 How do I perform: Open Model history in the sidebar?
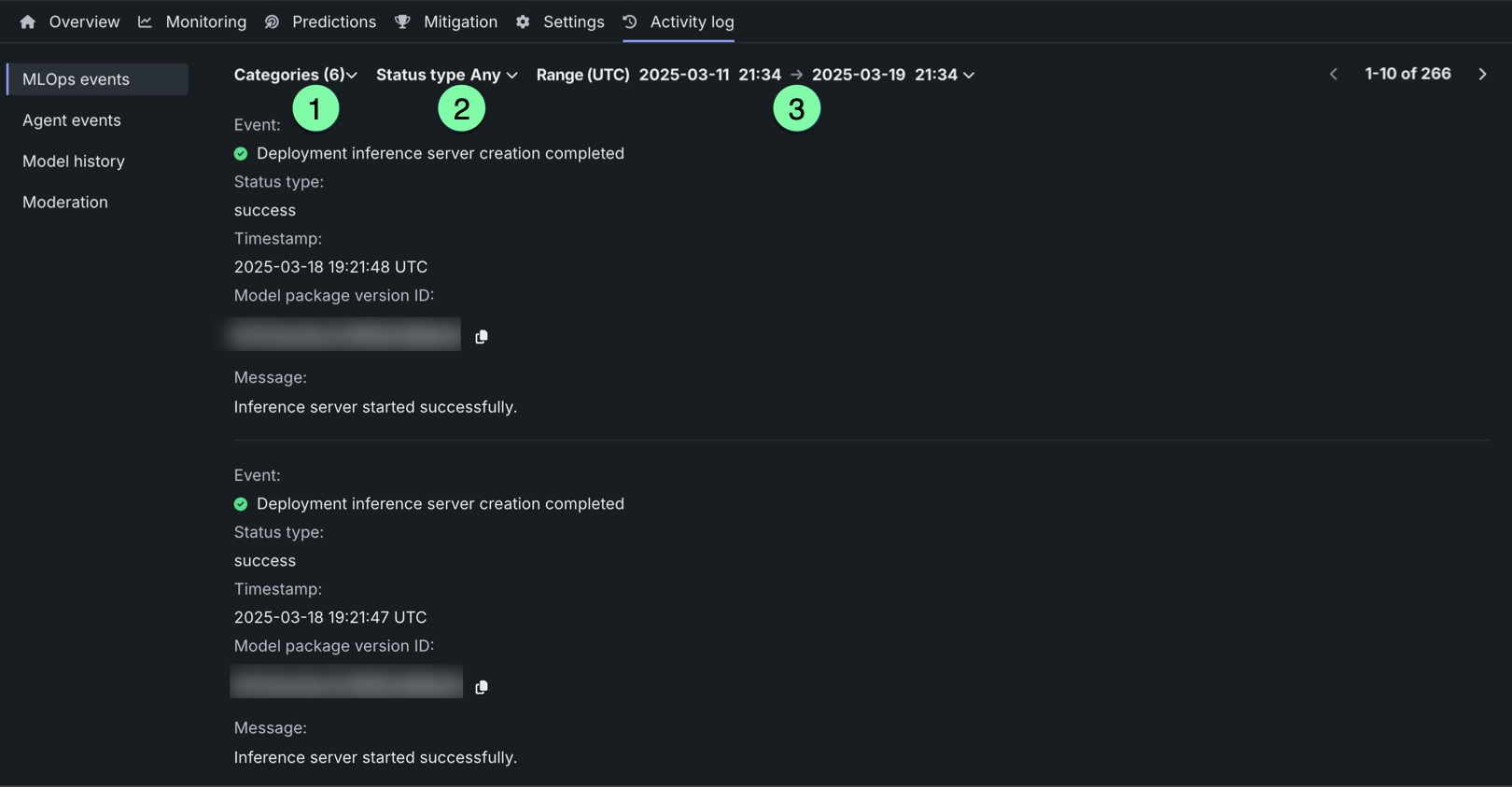pyautogui.click(x=74, y=162)
